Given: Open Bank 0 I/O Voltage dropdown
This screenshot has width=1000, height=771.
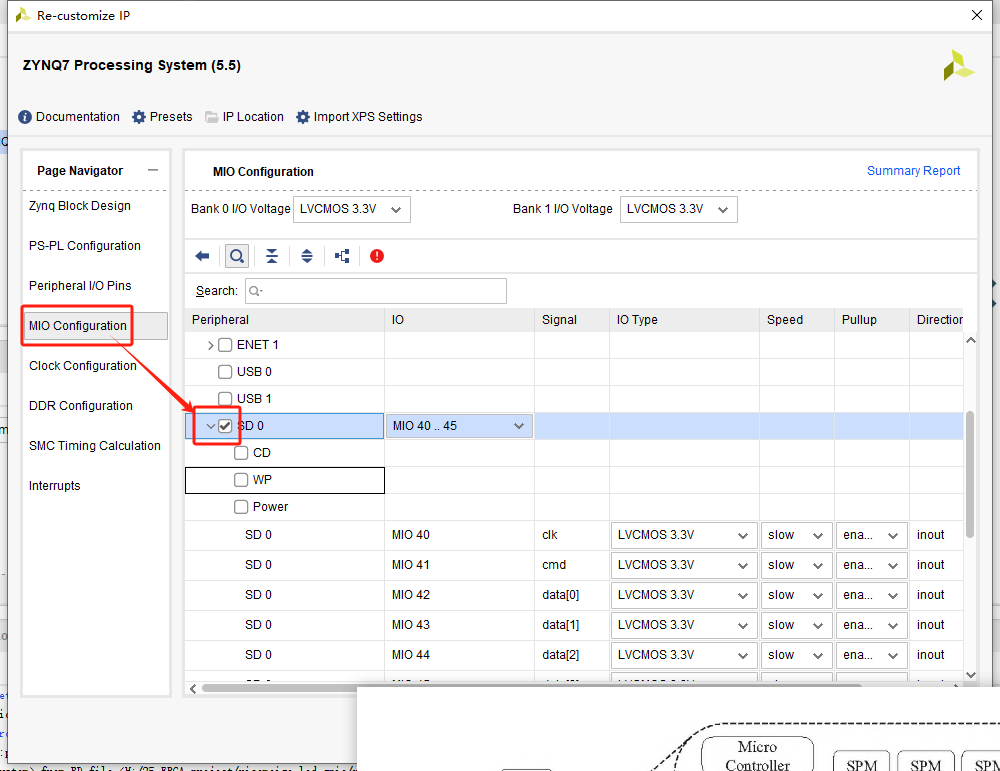Looking at the screenshot, I should pos(352,209).
